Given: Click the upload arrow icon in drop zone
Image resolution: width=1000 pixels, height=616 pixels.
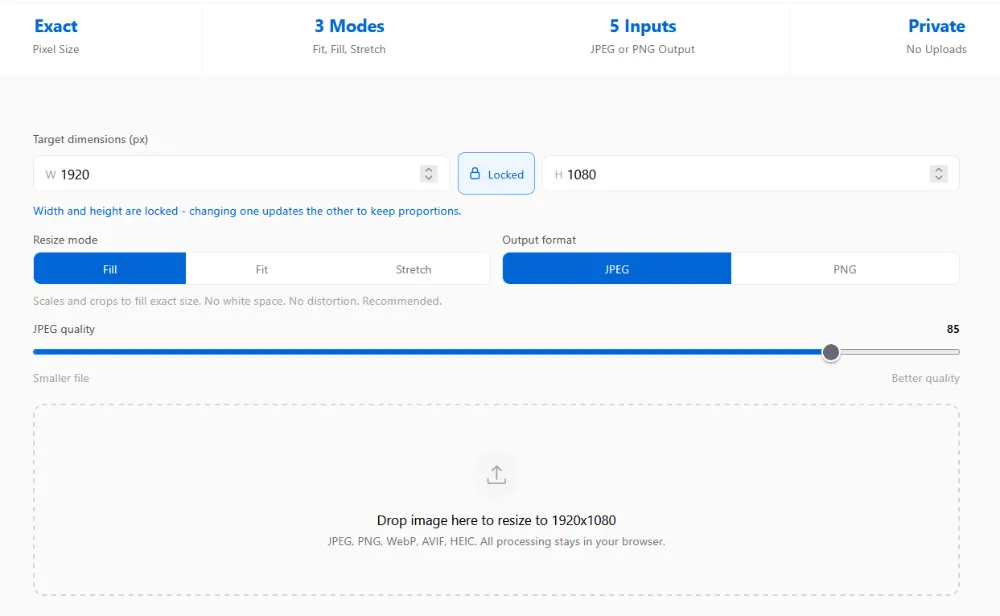Looking at the screenshot, I should 496,475.
